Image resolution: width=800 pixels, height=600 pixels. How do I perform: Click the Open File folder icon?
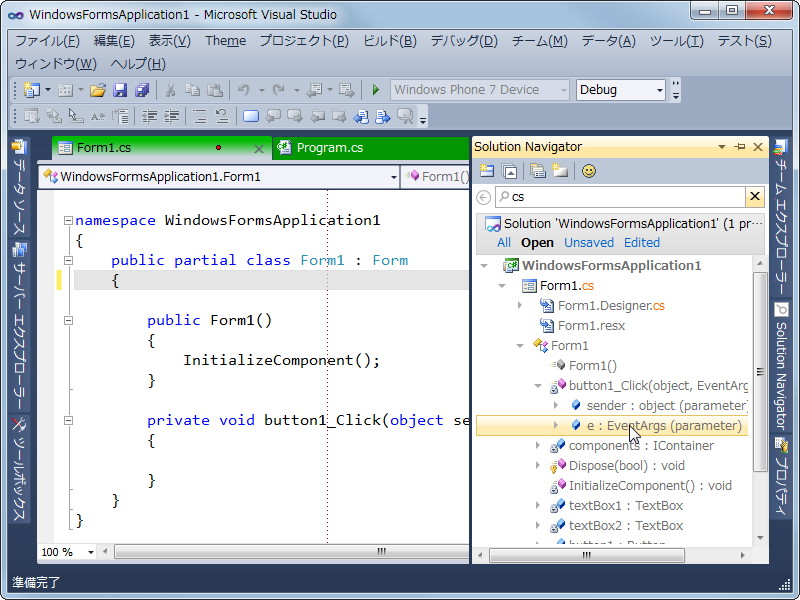tap(97, 90)
